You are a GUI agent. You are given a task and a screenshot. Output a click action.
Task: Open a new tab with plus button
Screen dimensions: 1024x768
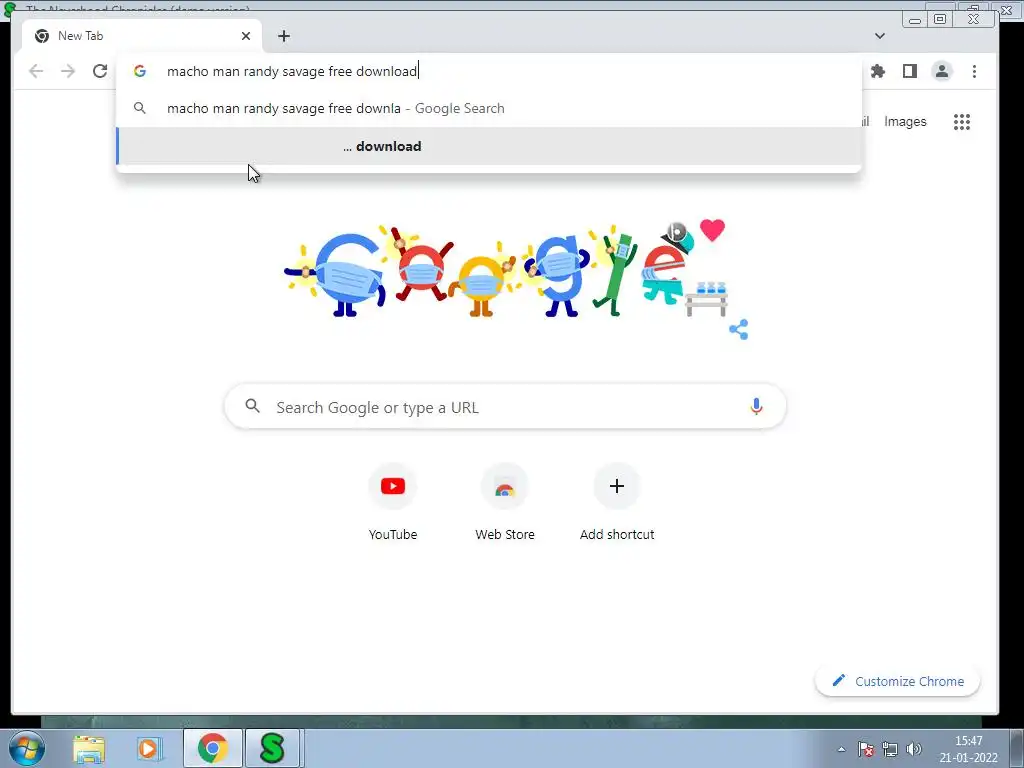click(x=283, y=36)
